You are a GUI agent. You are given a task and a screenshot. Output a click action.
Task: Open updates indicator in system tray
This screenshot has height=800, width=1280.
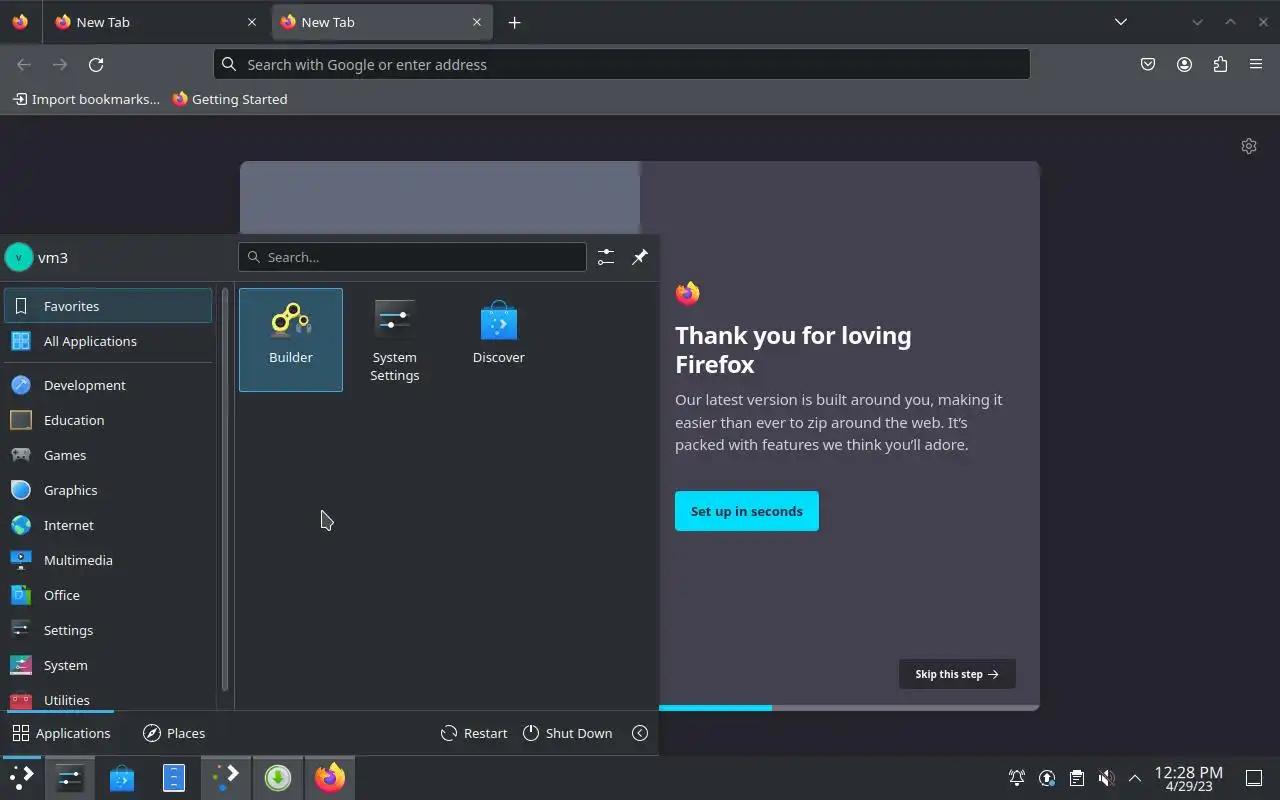(x=1047, y=778)
